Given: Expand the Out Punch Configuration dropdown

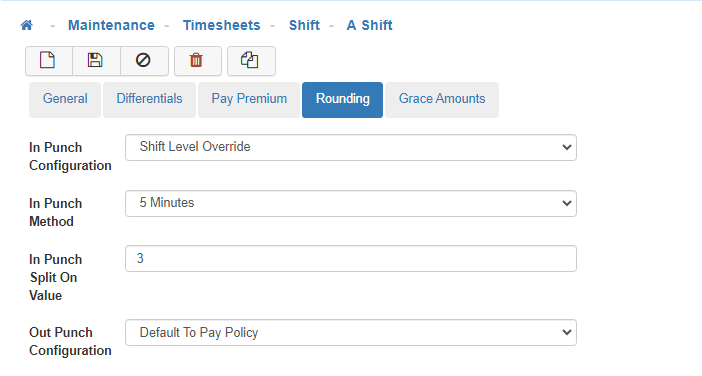Looking at the screenshot, I should tap(351, 332).
